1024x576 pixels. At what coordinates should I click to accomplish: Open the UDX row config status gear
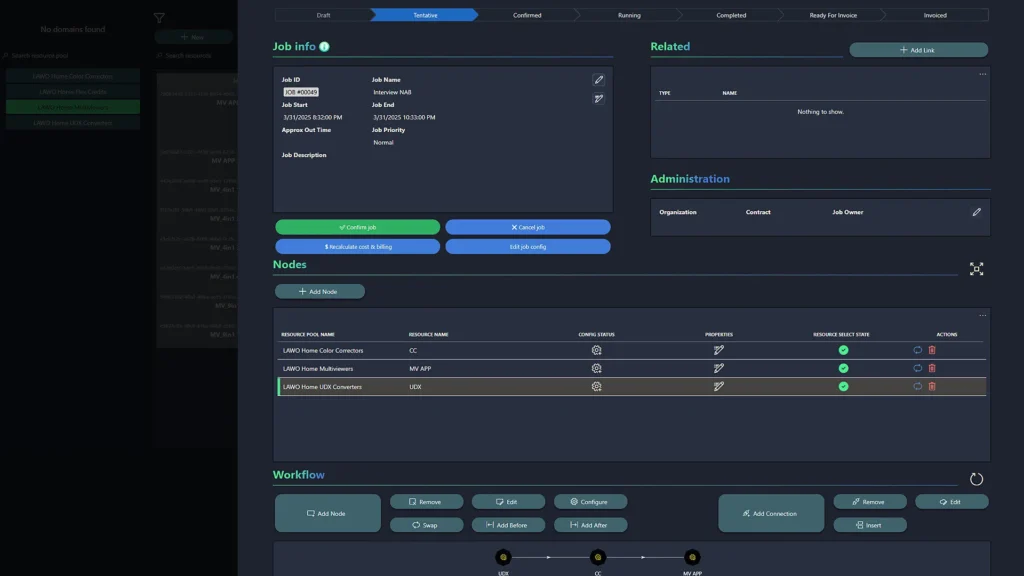596,385
